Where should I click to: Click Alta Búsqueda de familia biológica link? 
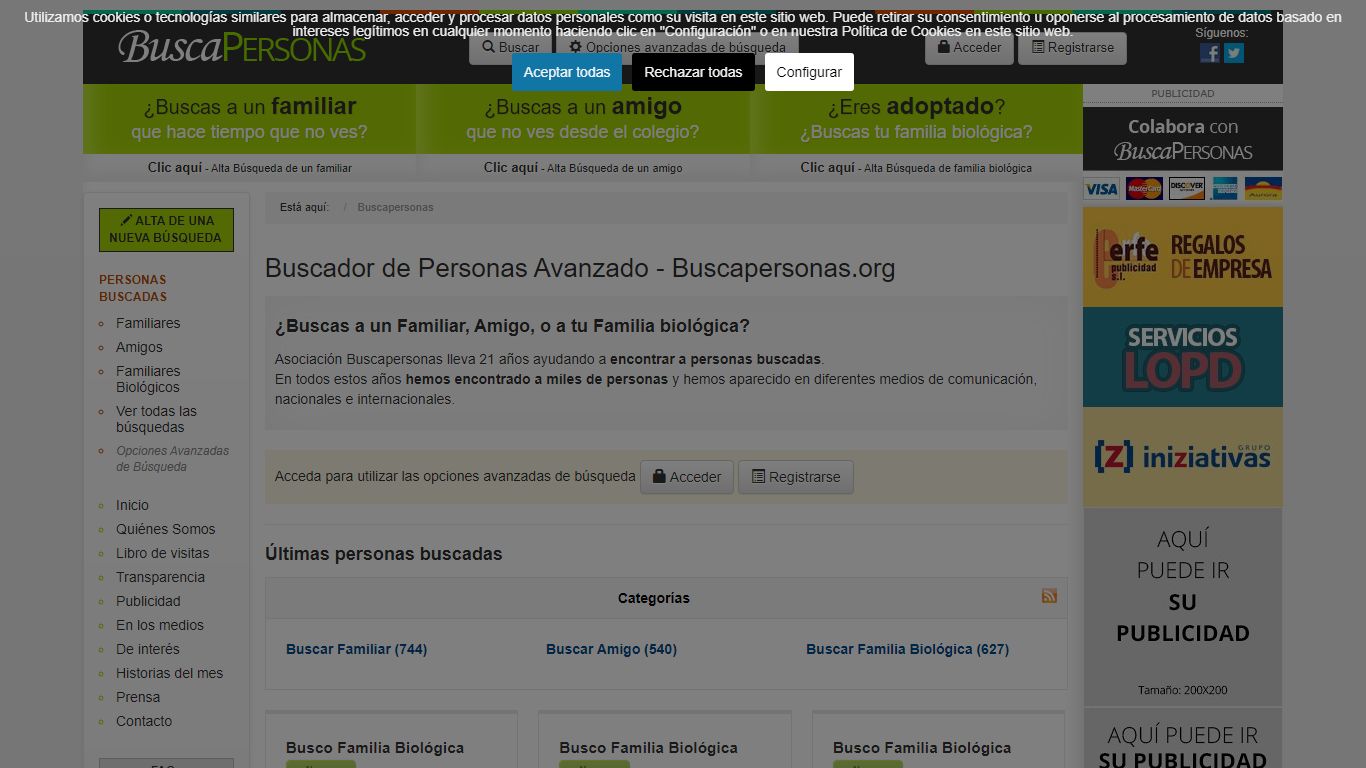point(916,168)
